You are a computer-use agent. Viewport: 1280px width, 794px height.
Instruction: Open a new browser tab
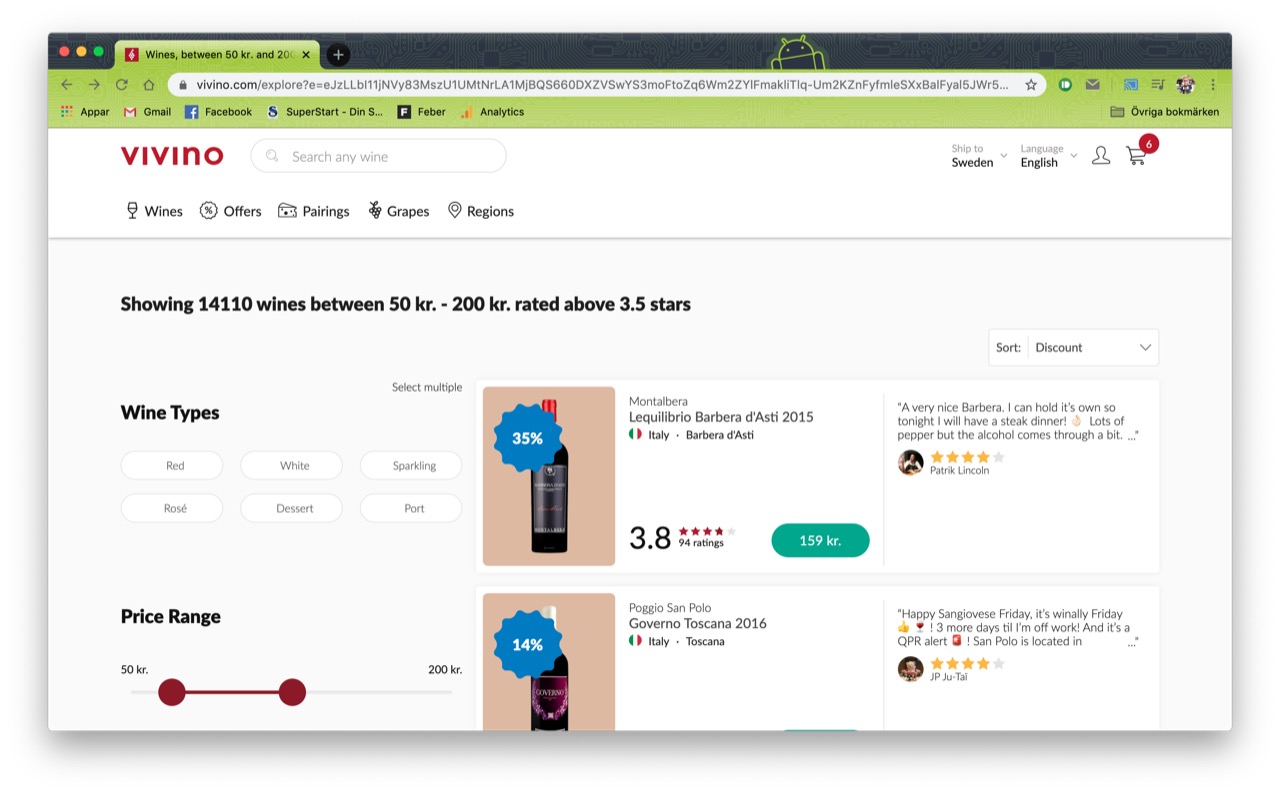pyautogui.click(x=338, y=55)
